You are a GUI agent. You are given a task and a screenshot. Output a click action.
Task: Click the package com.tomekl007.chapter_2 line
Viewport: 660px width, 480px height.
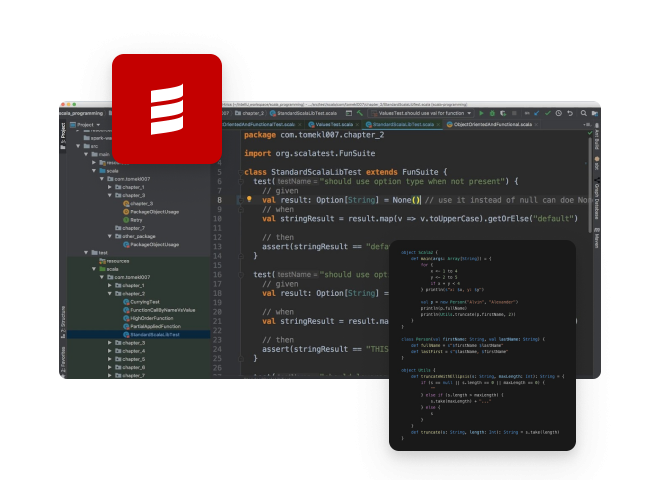tap(314, 135)
